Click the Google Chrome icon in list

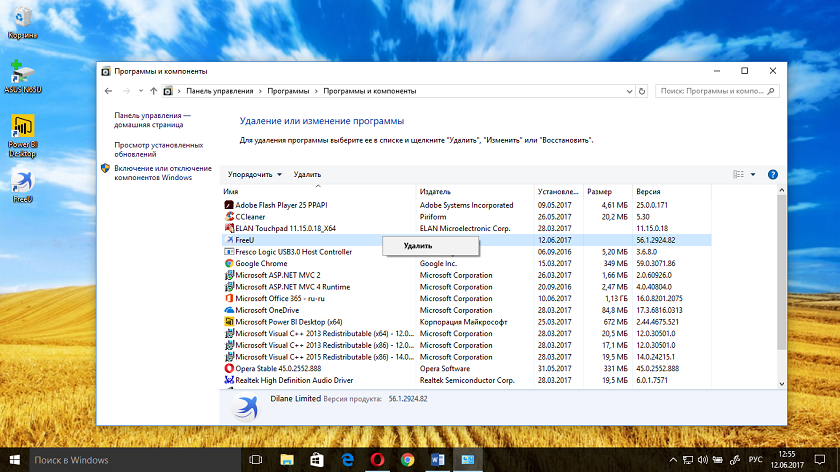pyautogui.click(x=229, y=264)
